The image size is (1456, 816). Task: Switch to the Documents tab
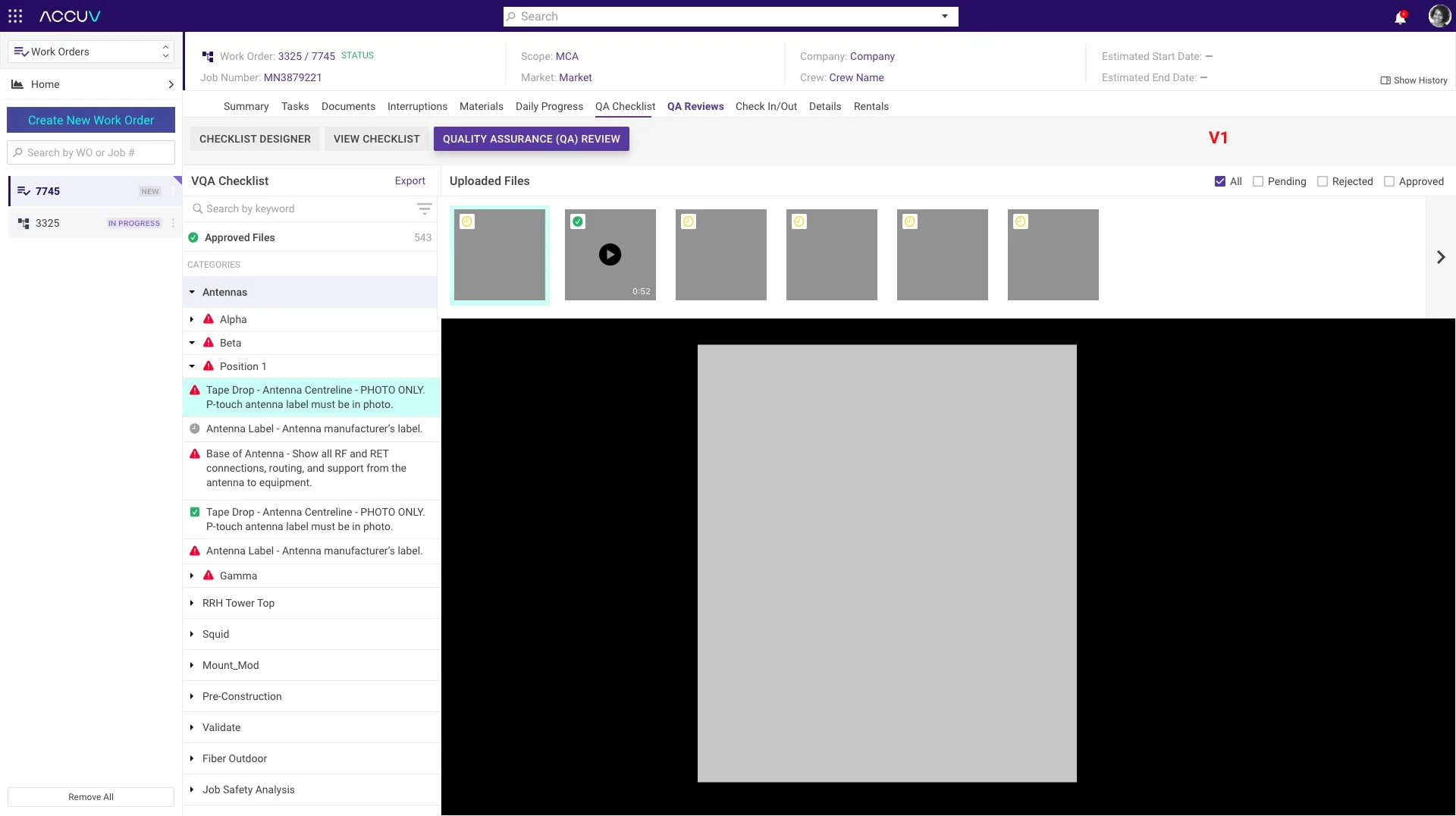point(348,106)
